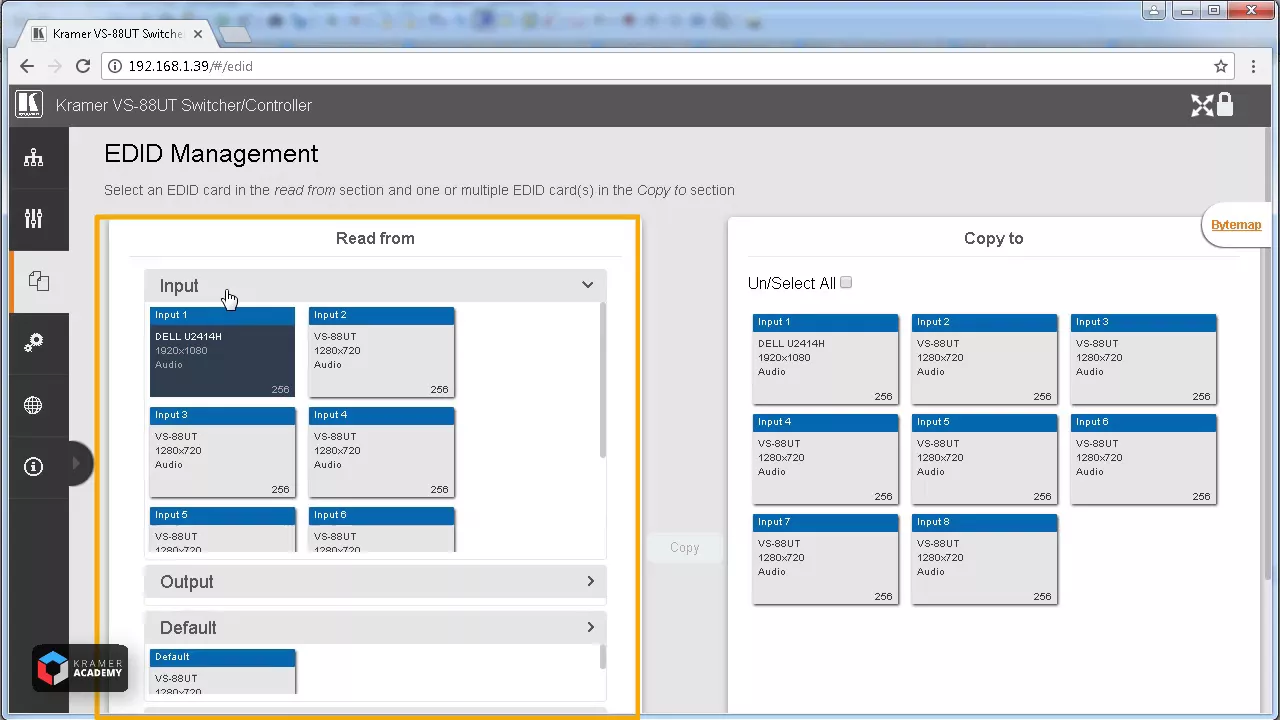
Task: Select Input 4 card in Copy to
Action: tap(825, 459)
